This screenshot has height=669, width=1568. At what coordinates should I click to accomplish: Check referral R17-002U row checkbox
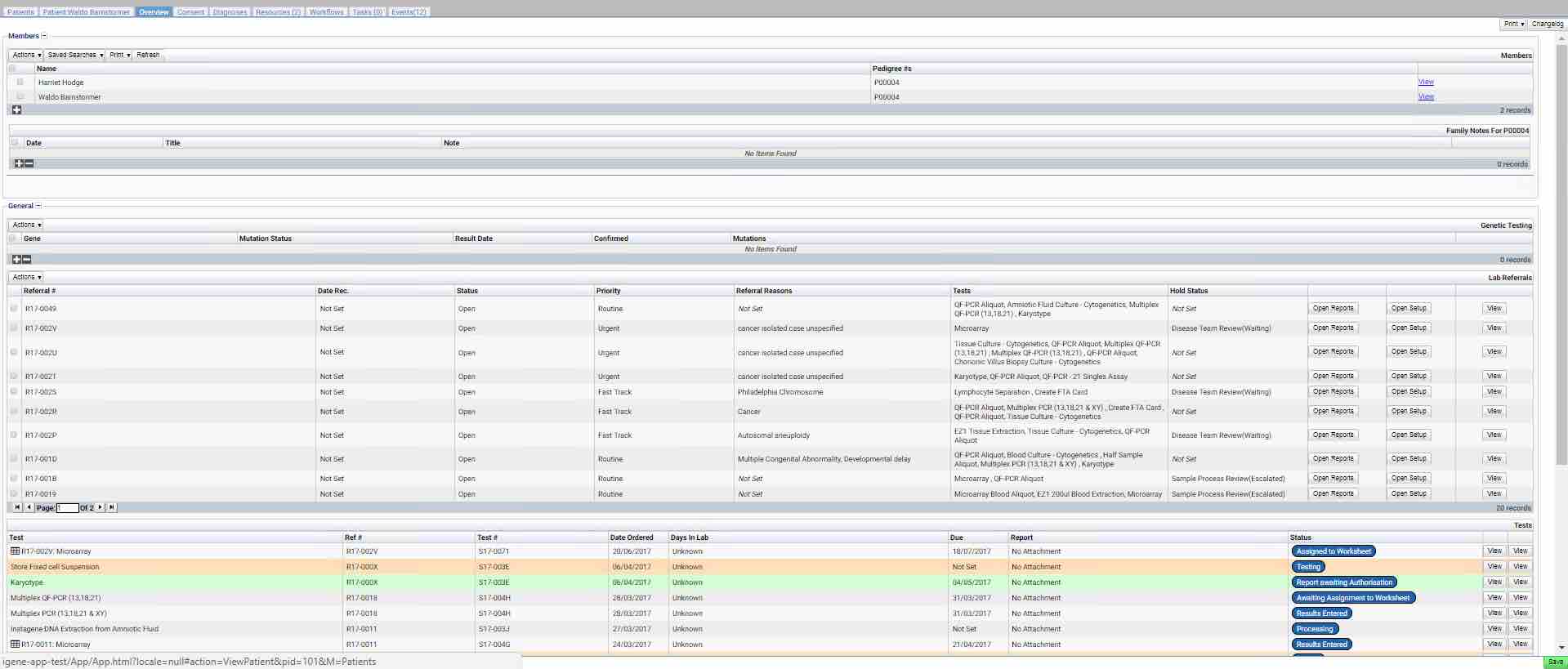pyautogui.click(x=14, y=352)
